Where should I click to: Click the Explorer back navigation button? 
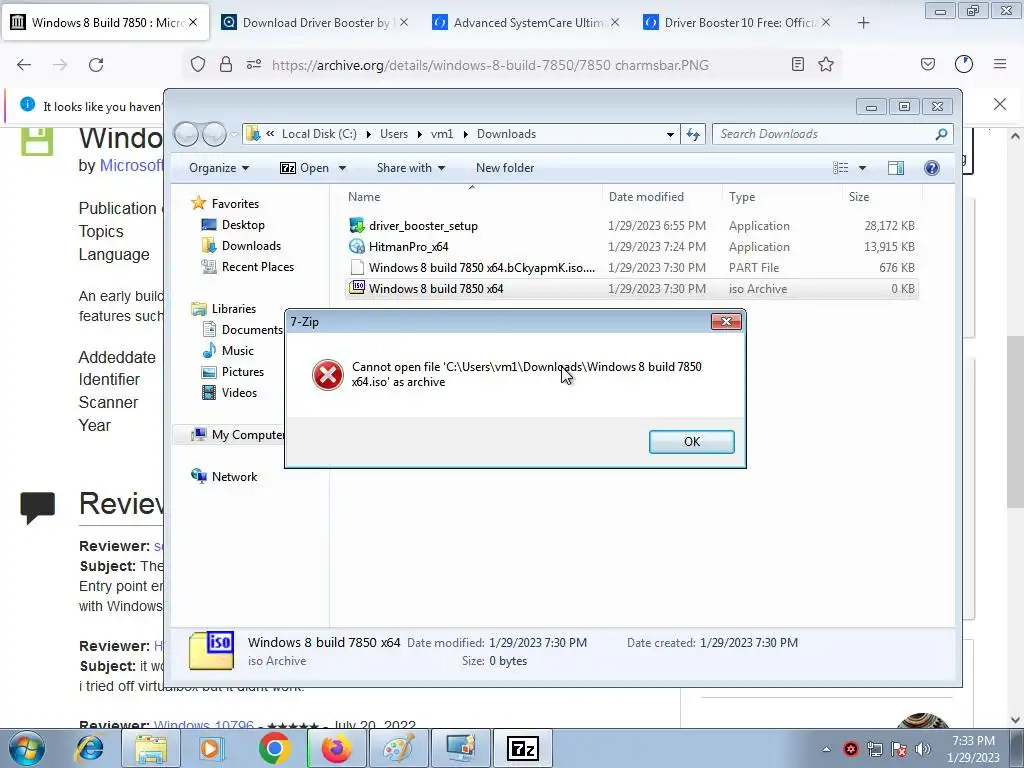click(x=186, y=134)
